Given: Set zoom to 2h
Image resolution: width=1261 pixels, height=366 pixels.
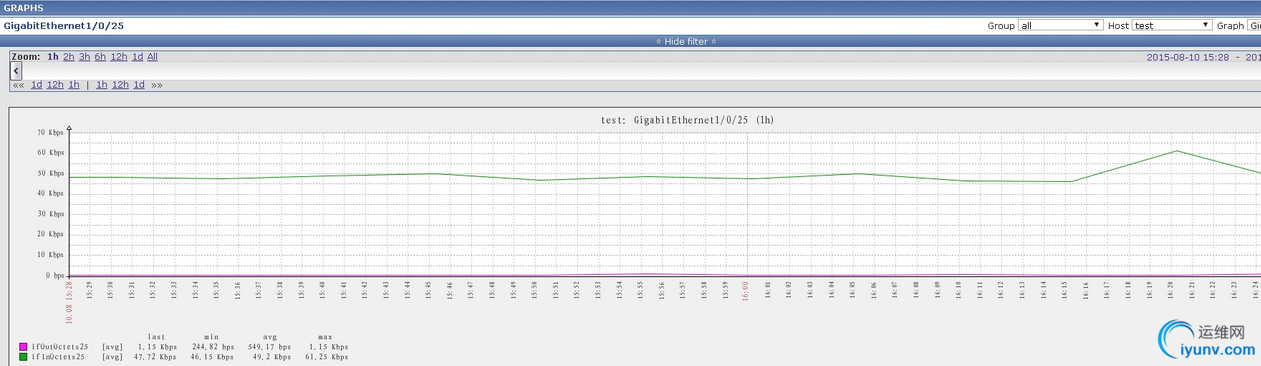Looking at the screenshot, I should (68, 57).
